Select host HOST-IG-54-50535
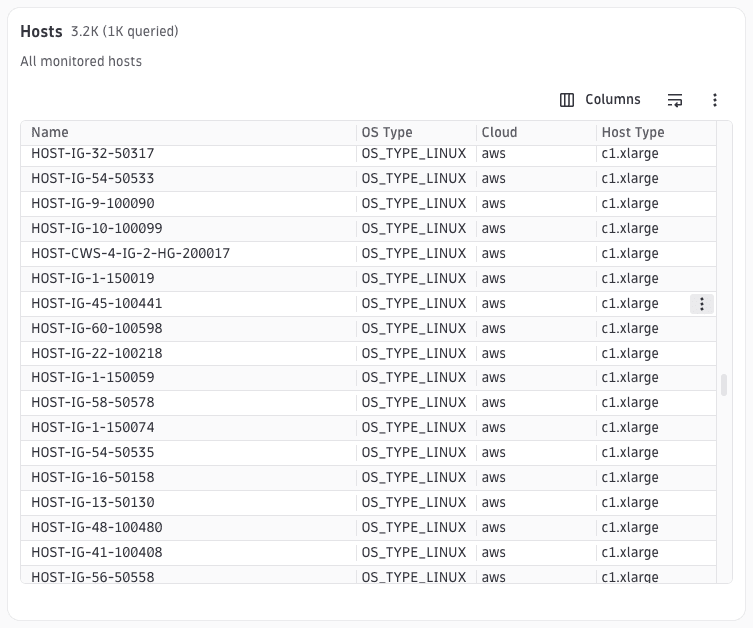This screenshot has width=753, height=628. [x=93, y=452]
